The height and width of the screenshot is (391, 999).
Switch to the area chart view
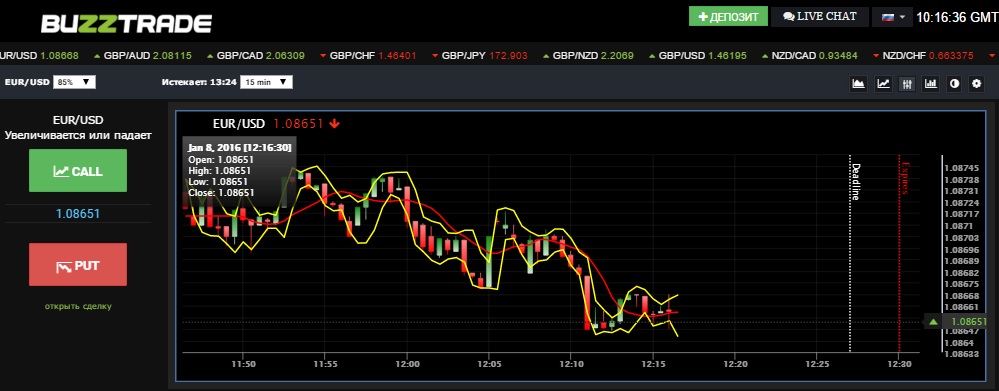859,83
